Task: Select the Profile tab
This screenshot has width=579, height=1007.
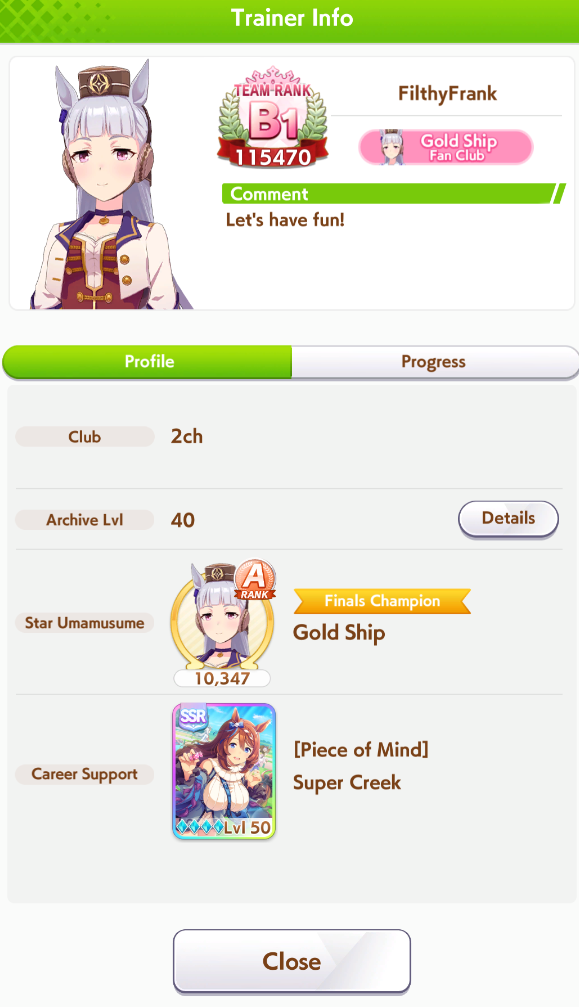Action: tap(148, 362)
